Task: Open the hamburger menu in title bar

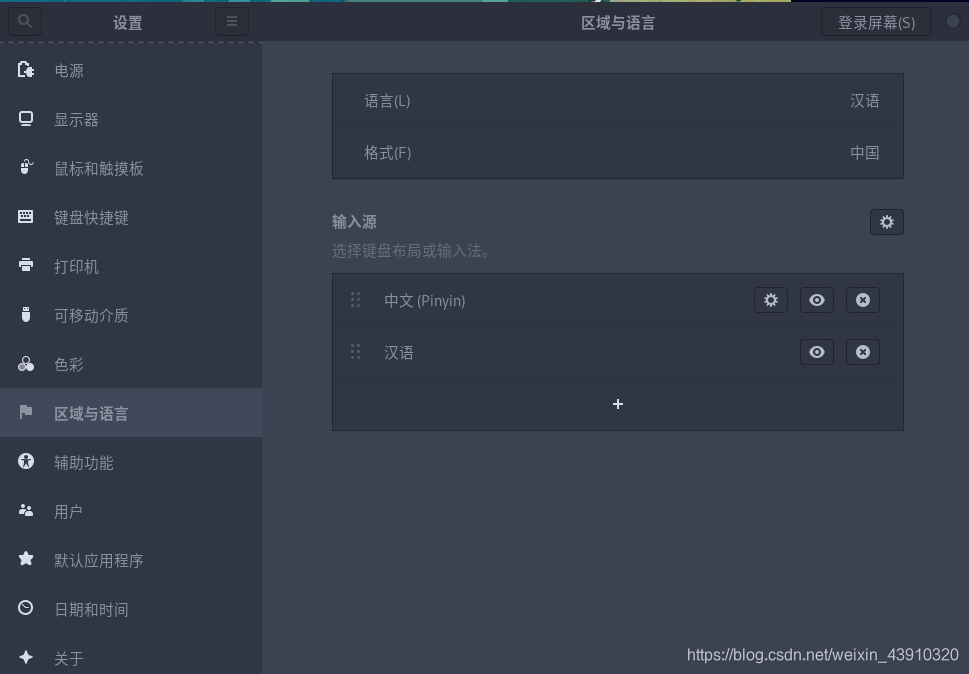Action: click(x=232, y=20)
